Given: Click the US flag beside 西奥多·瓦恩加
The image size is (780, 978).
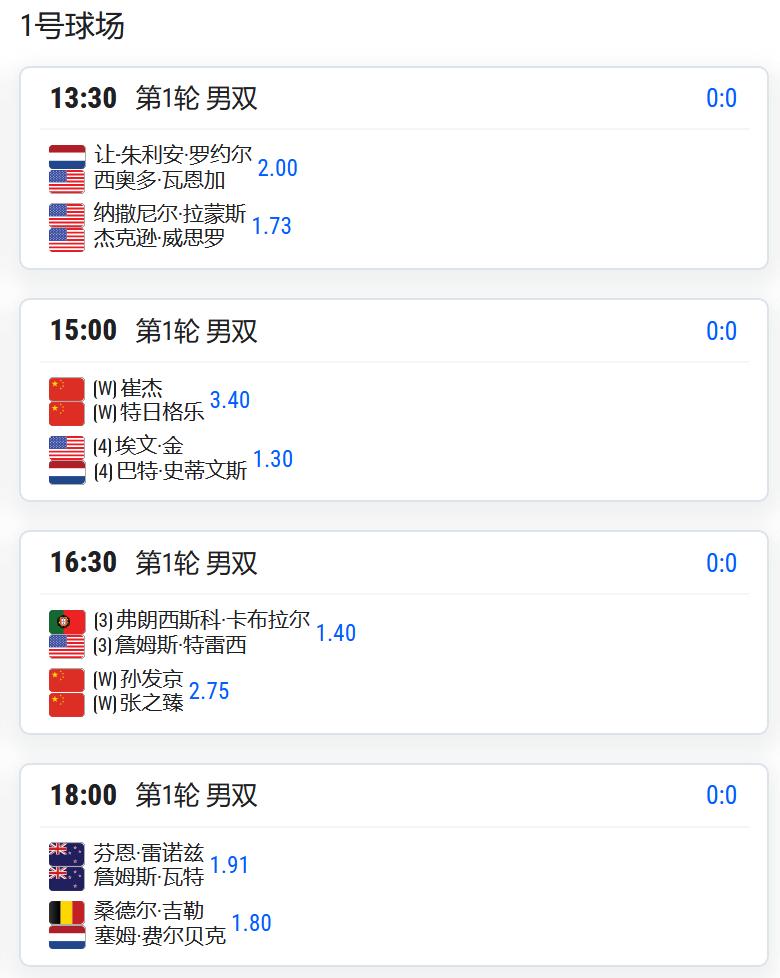Looking at the screenshot, I should tap(67, 181).
